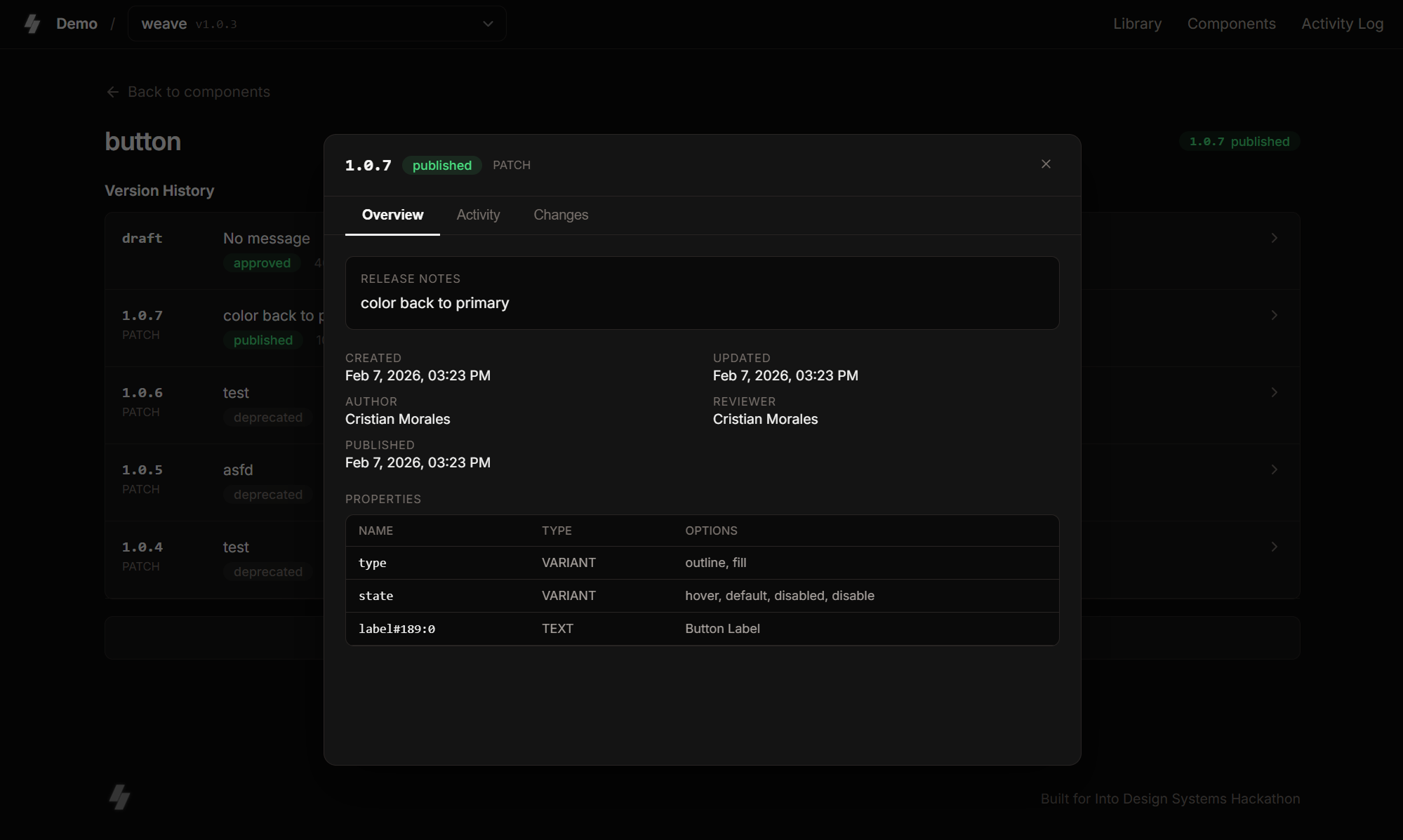
Task: Click the deprecated badge on 1.0.4 row
Action: pos(268,572)
